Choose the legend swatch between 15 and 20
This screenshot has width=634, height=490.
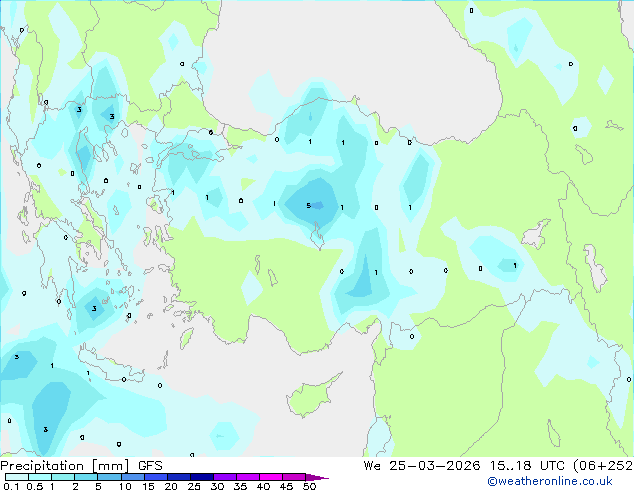click(155, 477)
